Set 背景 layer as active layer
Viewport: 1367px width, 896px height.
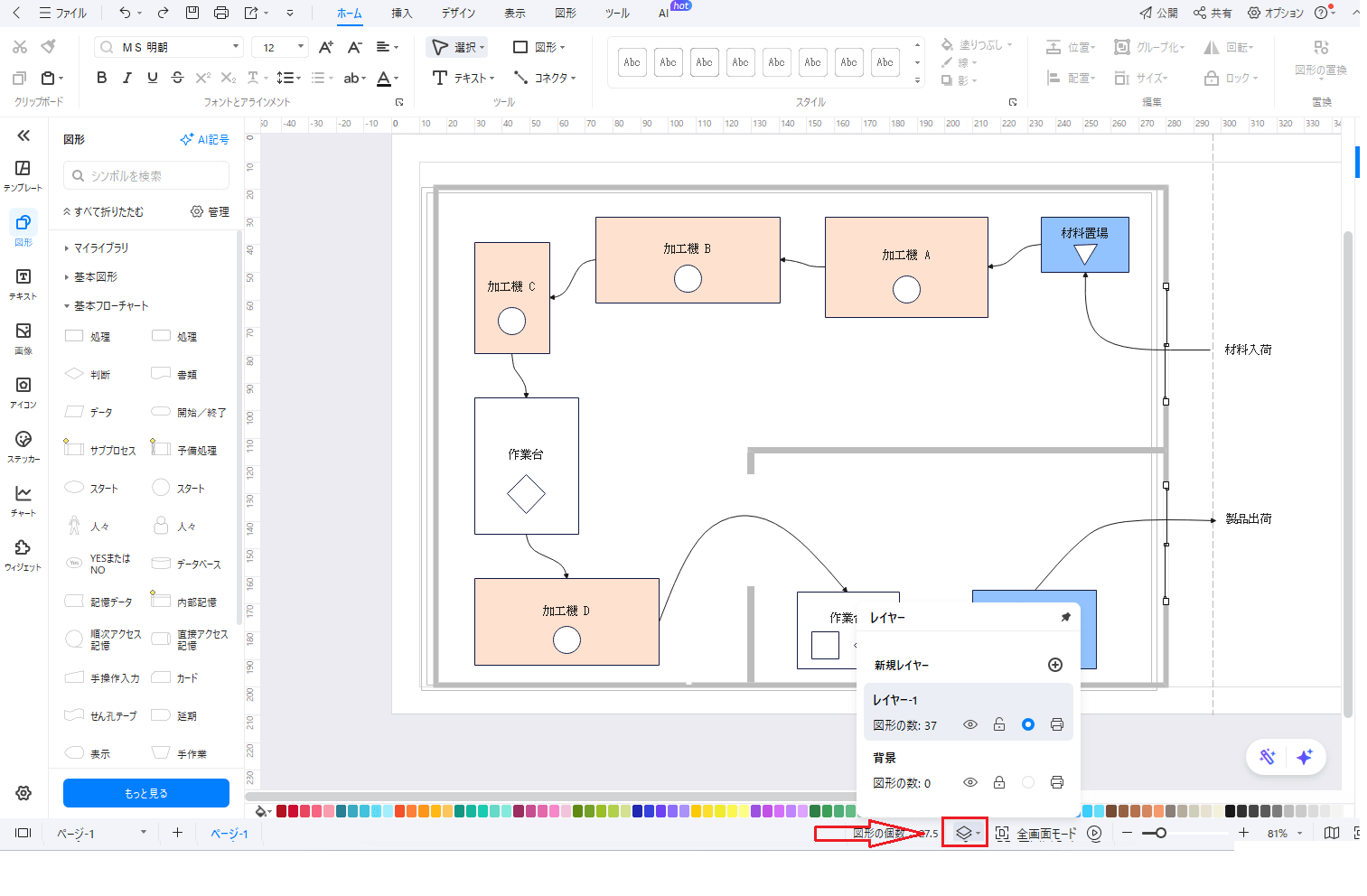(x=1028, y=782)
